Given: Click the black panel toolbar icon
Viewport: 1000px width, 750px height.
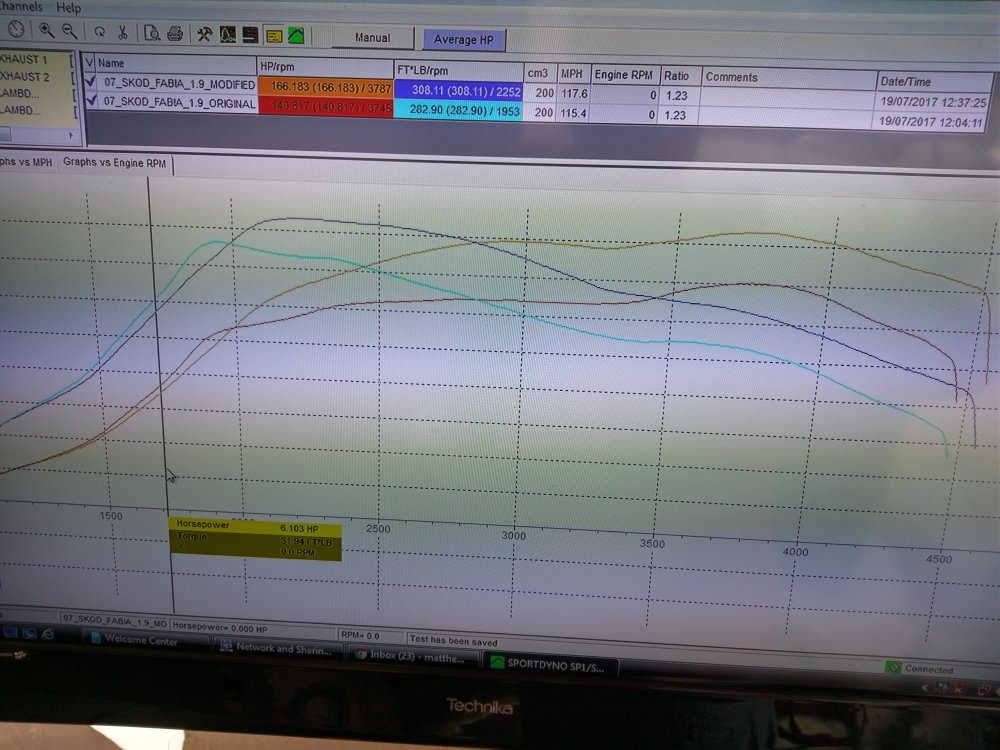Looking at the screenshot, I should click(250, 35).
